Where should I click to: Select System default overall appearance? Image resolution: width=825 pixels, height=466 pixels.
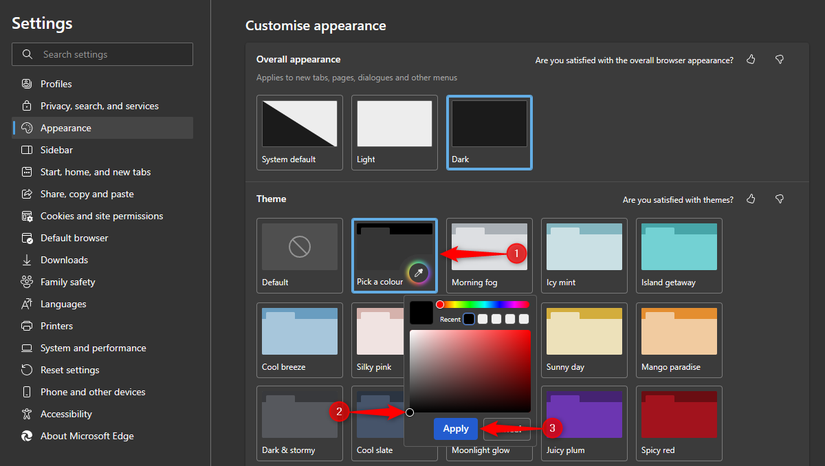(300, 132)
